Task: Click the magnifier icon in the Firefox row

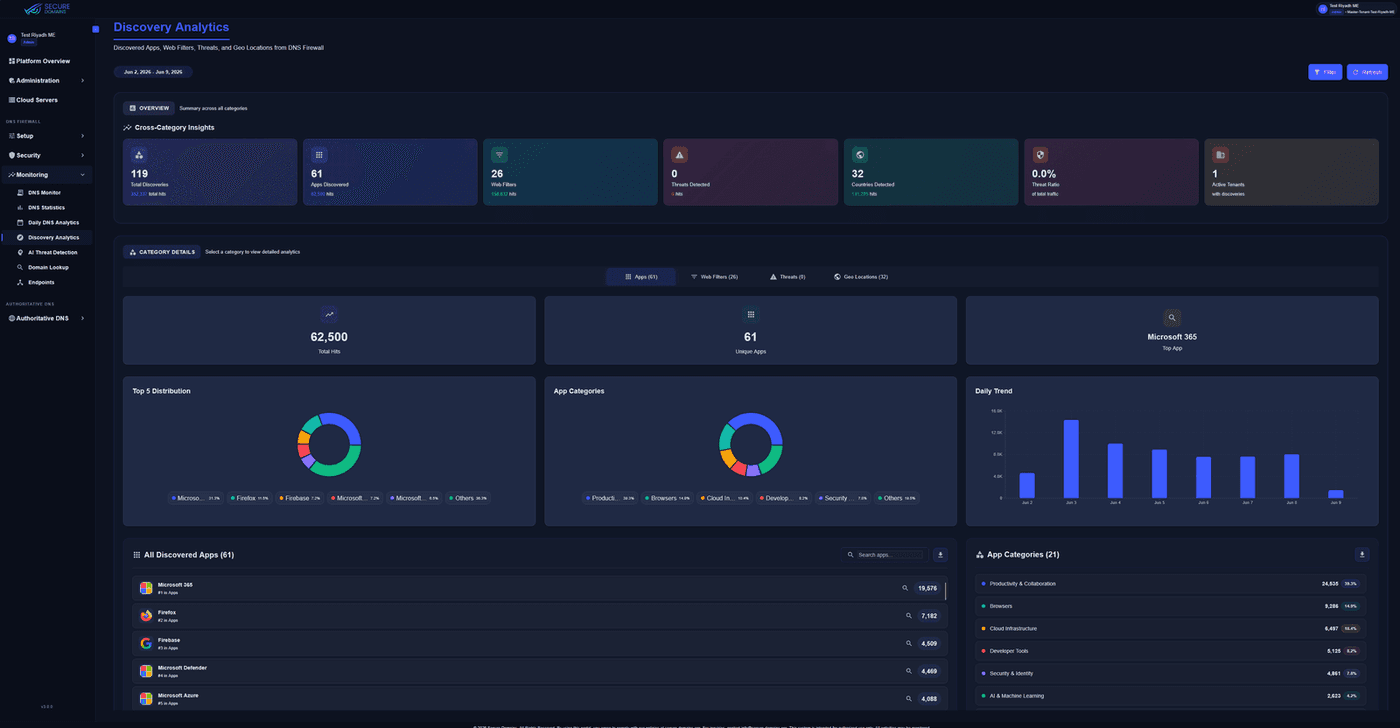Action: [909, 616]
